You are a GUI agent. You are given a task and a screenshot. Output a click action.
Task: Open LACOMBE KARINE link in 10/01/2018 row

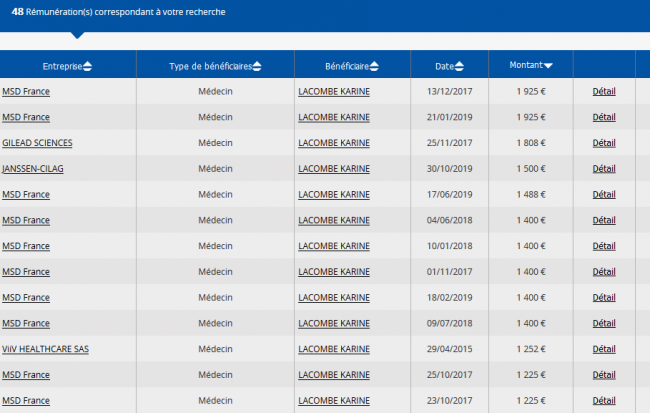(334, 246)
